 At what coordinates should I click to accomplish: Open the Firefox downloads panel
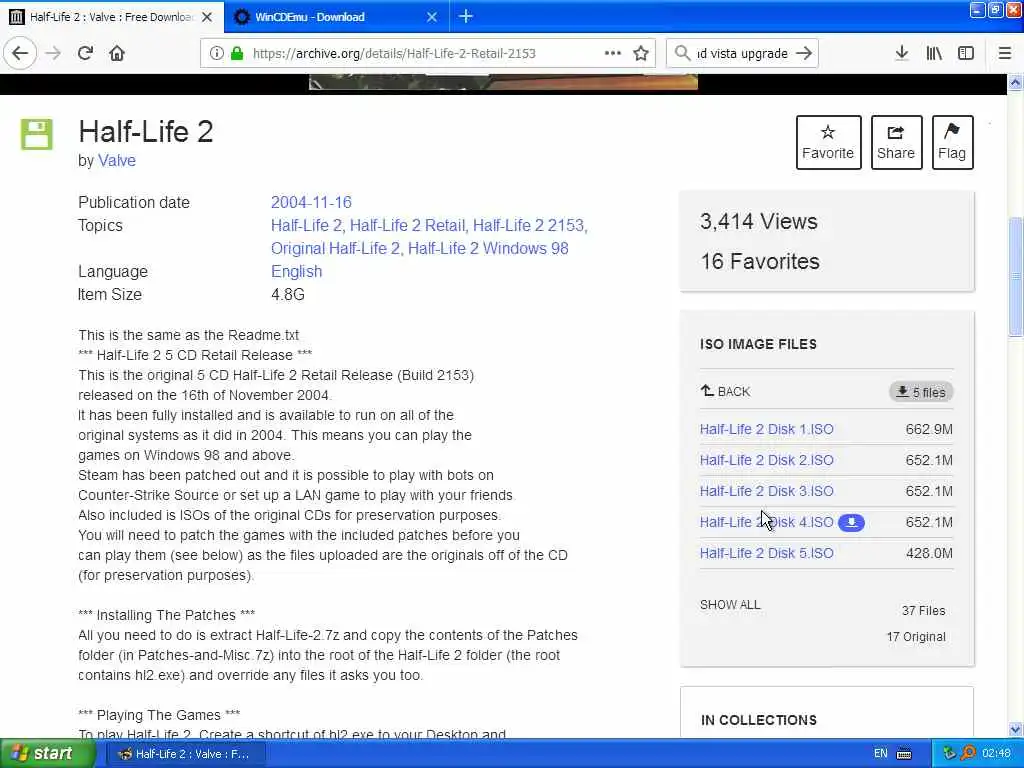(x=901, y=53)
